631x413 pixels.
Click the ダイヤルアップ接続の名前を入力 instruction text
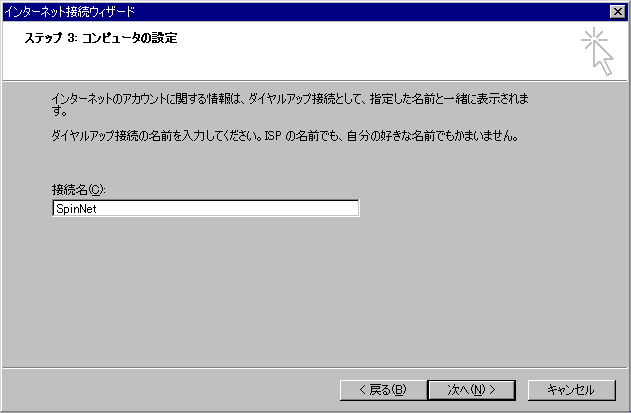pyautogui.click(x=285, y=136)
